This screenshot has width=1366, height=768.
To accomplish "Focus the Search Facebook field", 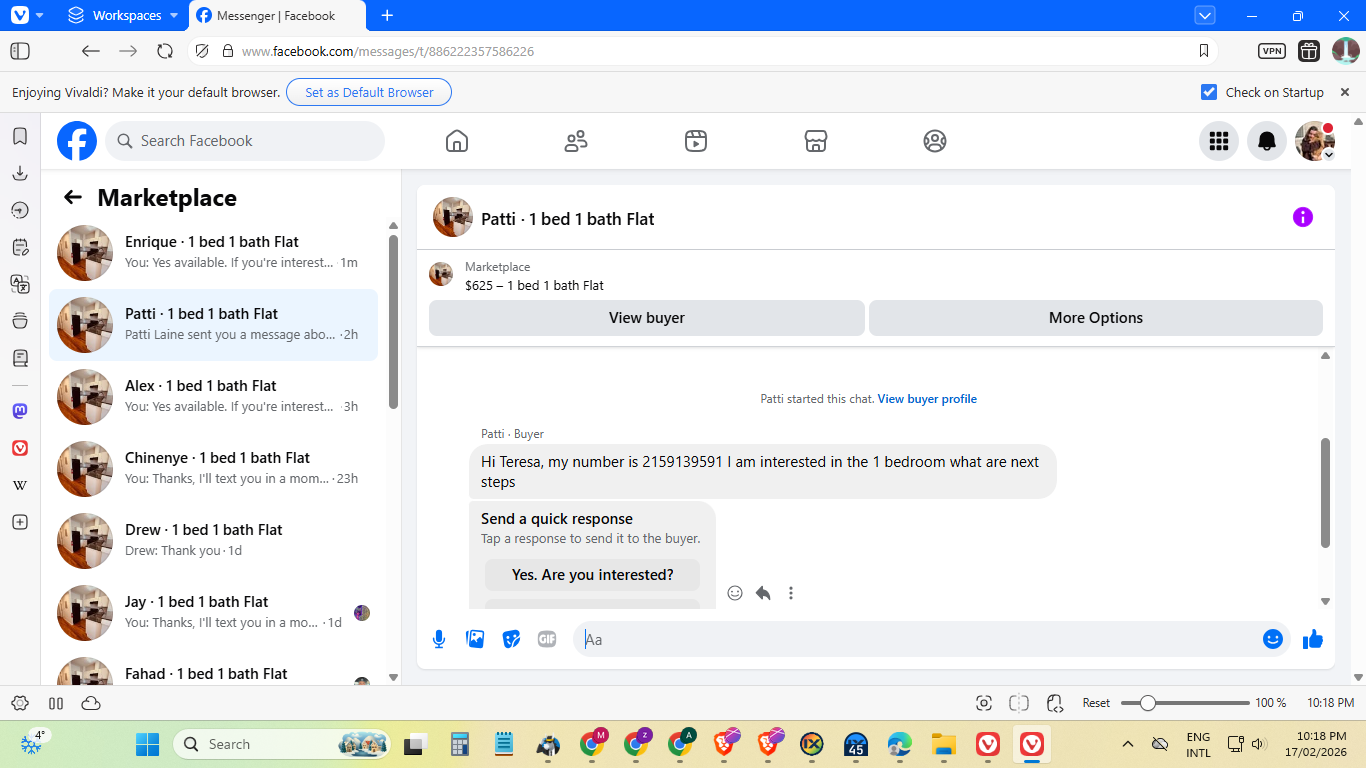I will (x=245, y=141).
